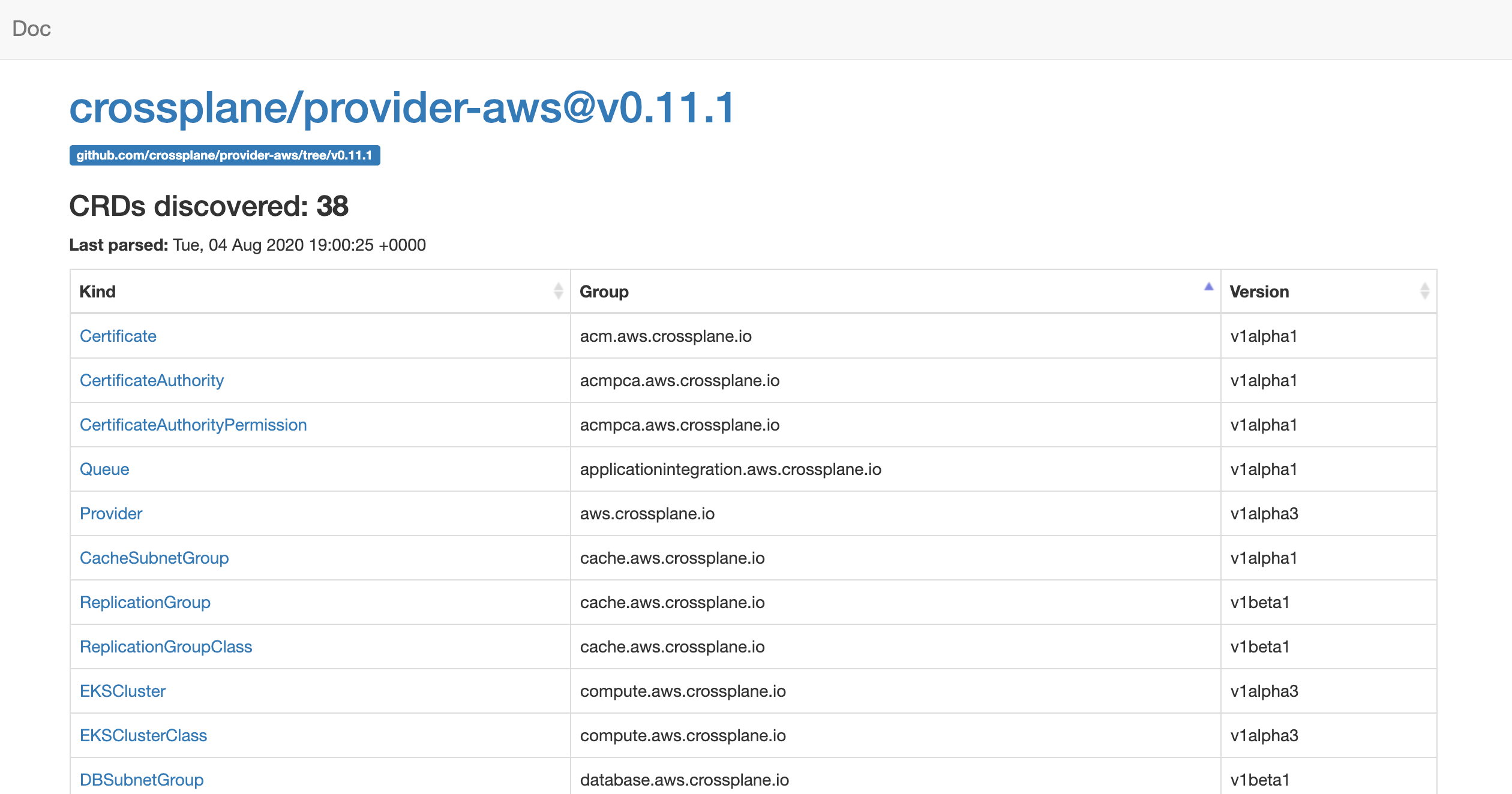Screen dimensions: 1512x794
Task: Click v1alpha1 version in Queue row
Action: (1264, 469)
